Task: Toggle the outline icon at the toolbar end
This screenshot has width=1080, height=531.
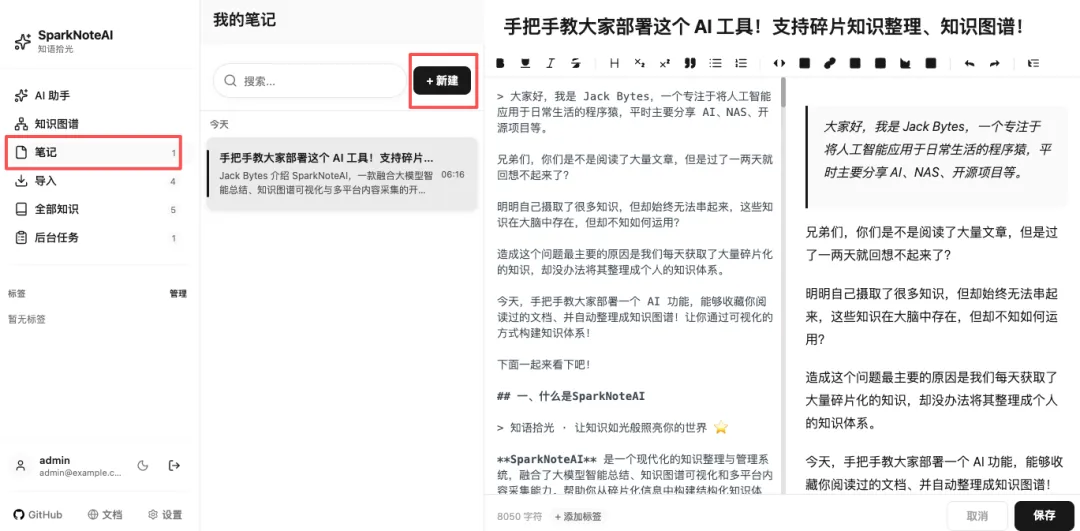Action: pos(1033,63)
